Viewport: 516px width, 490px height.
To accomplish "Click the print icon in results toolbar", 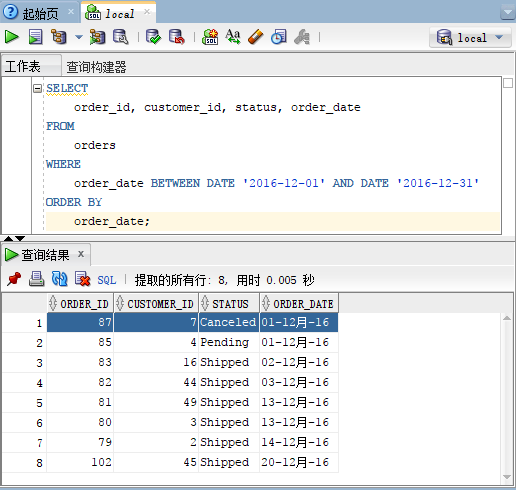I will pyautogui.click(x=36, y=279).
